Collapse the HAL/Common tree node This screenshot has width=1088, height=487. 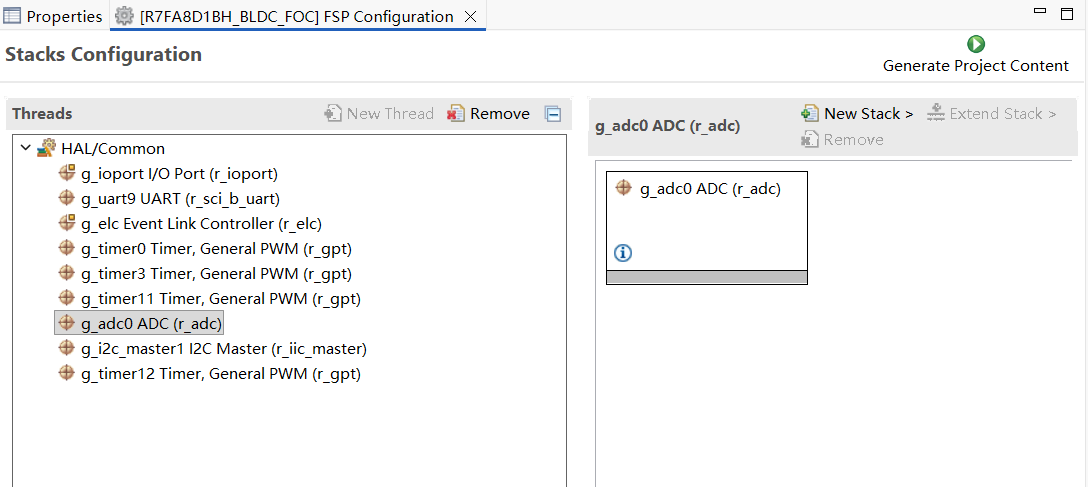[25, 149]
